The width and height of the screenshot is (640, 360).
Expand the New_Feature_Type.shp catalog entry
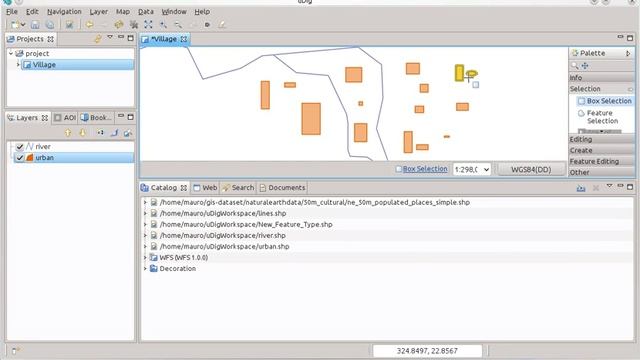(x=145, y=224)
